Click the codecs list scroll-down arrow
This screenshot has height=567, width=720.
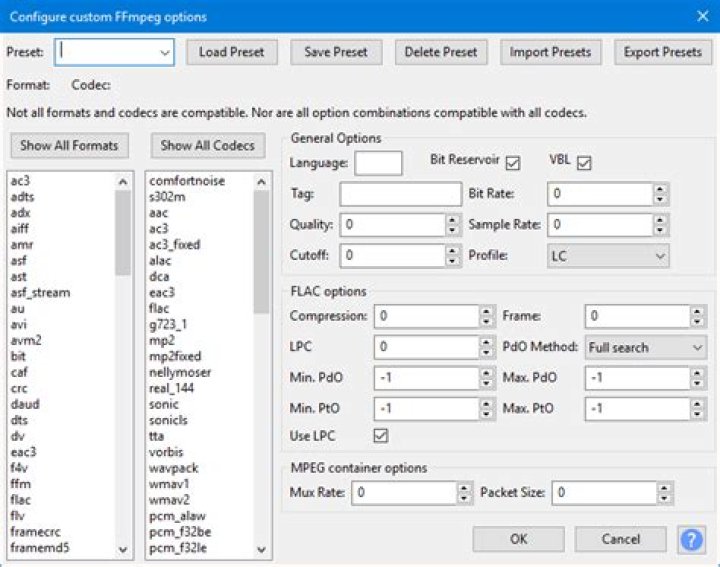pos(261,549)
